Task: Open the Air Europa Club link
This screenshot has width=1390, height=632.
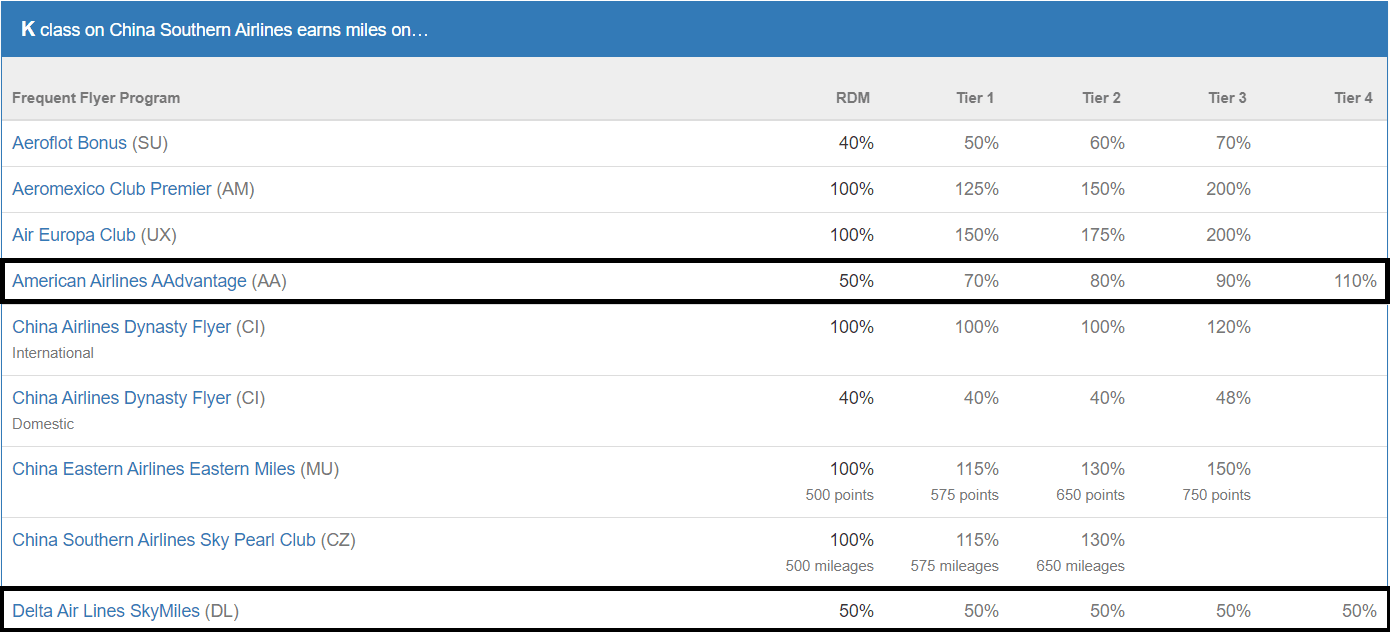Action: point(74,235)
